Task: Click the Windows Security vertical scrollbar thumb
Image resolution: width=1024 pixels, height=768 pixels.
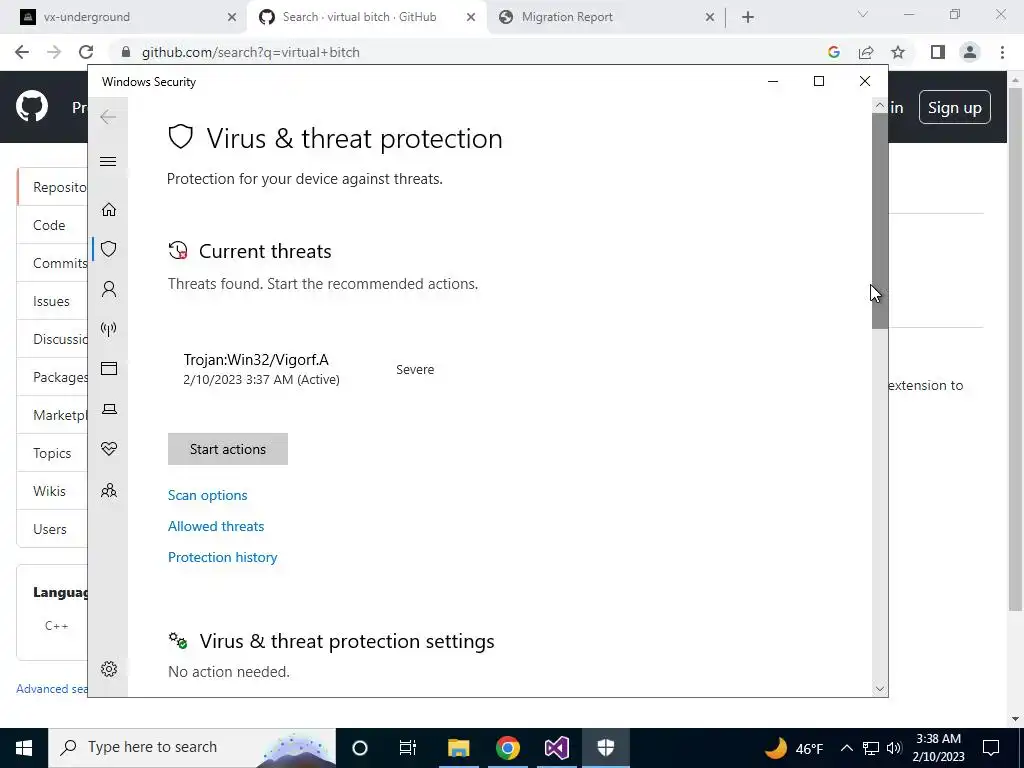Action: 879,221
